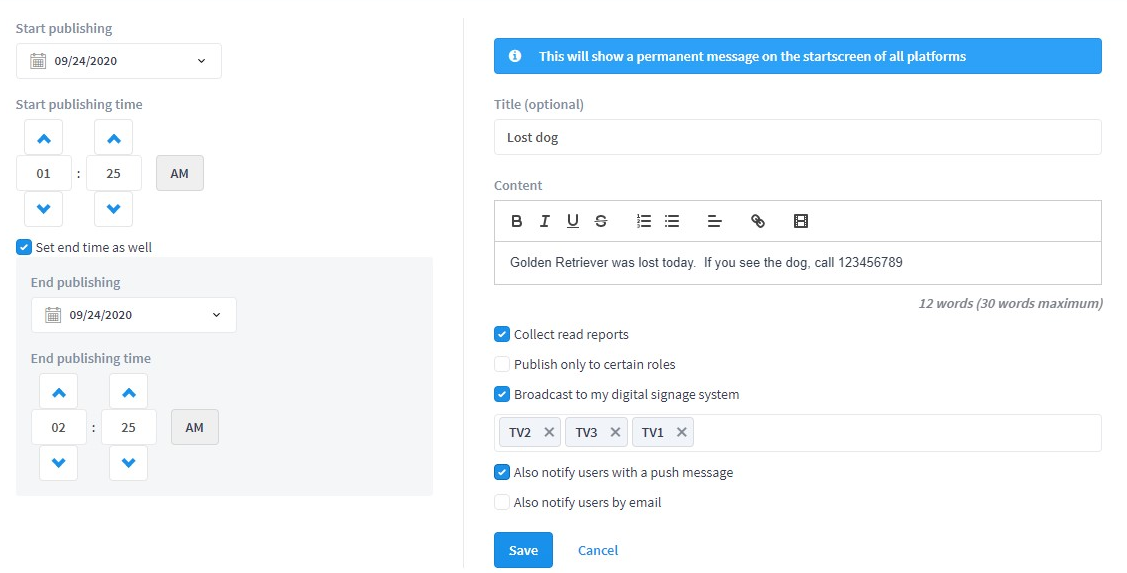Insert a video using the film icon
This screenshot has width=1127, height=573.
801,221
